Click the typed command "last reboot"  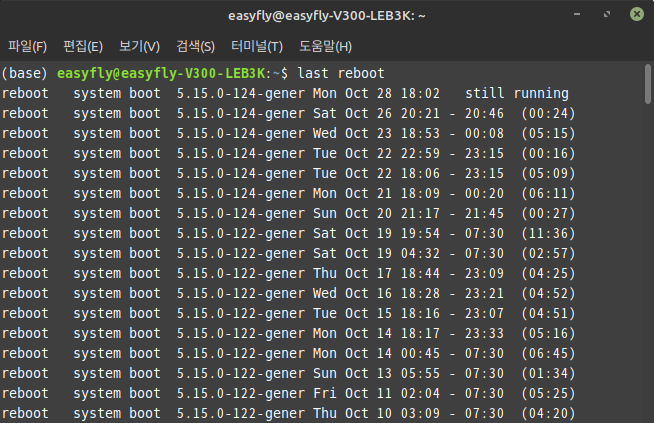click(x=341, y=73)
